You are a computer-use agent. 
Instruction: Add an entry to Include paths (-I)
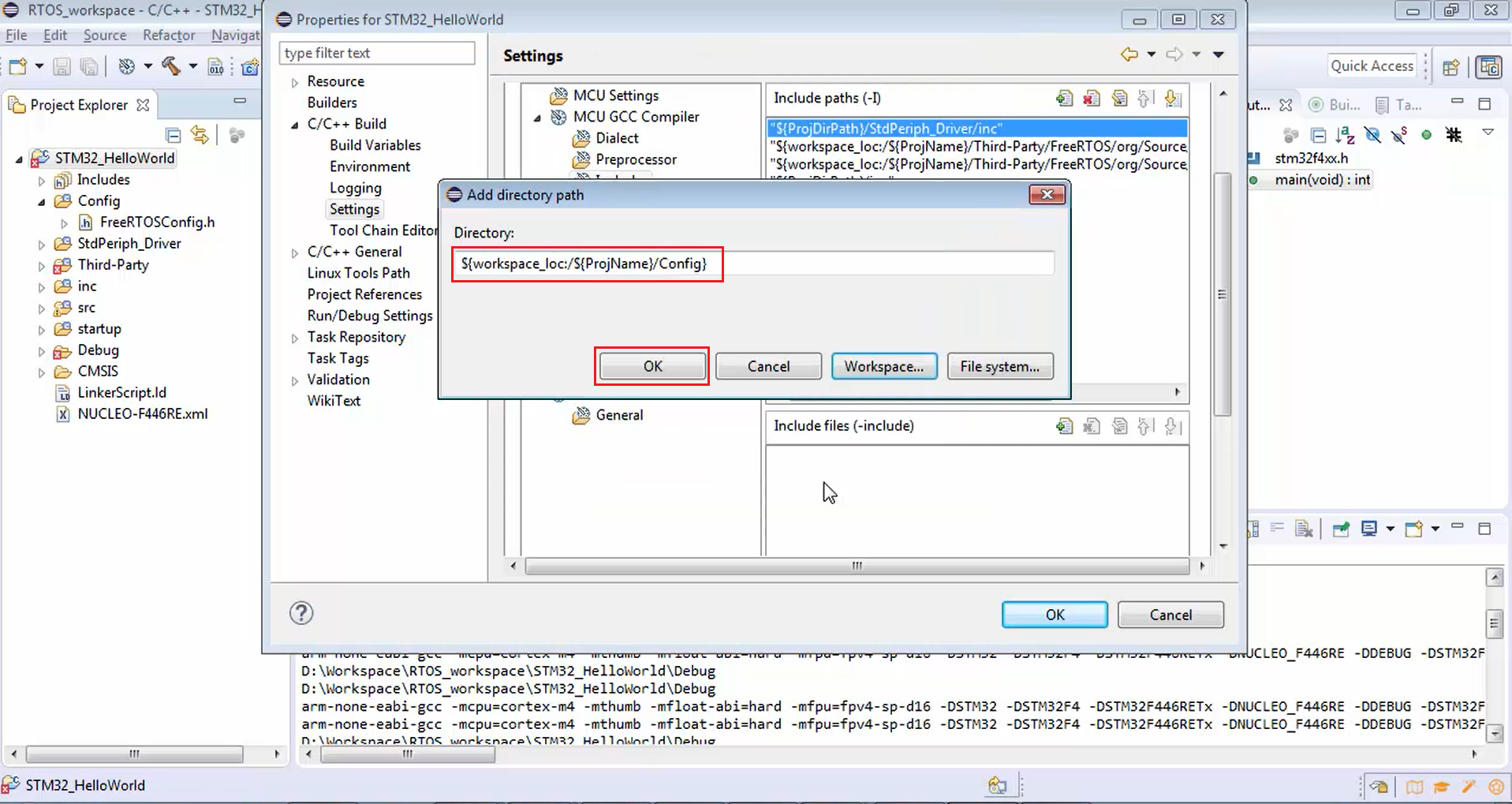(1064, 99)
